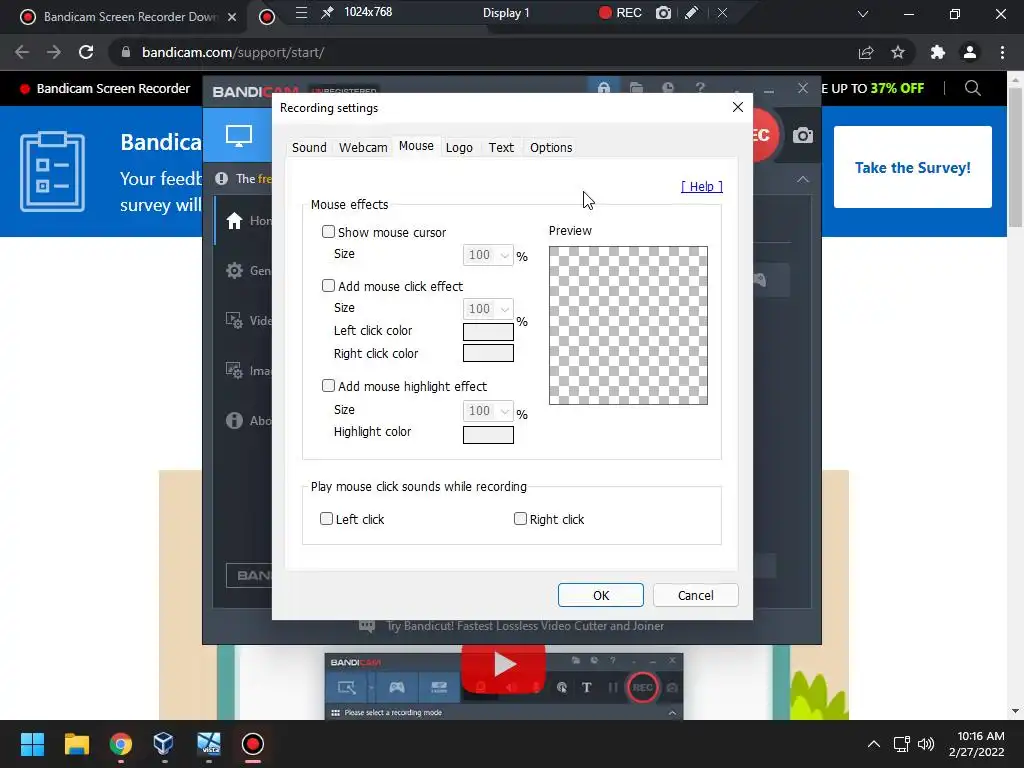Select the Mouse tab
Viewport: 1024px width, 768px height.
(x=416, y=146)
